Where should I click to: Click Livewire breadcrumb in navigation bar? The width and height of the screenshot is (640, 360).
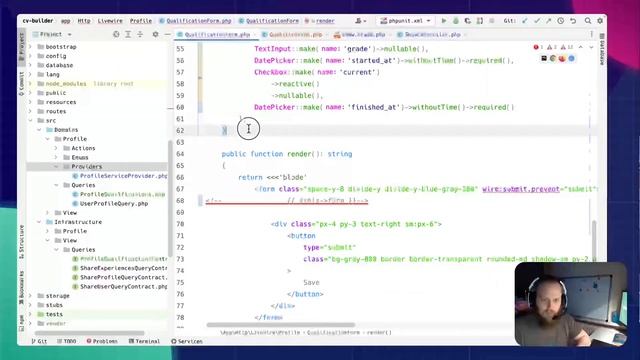[x=110, y=21]
